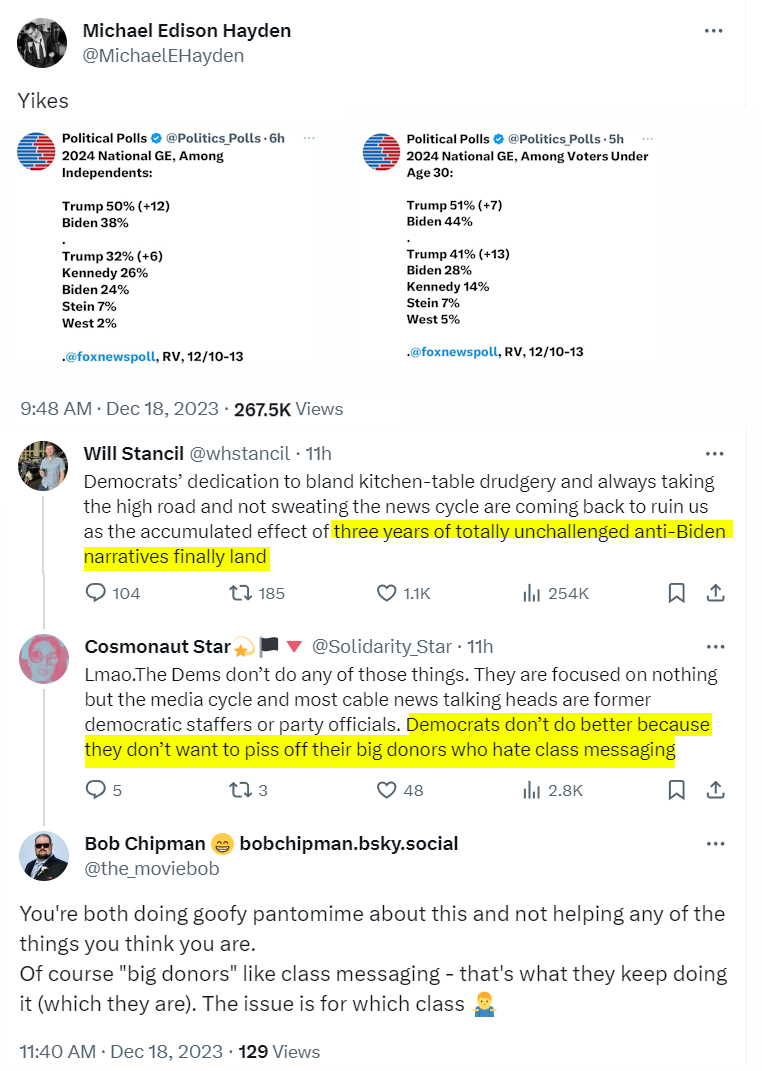Bookmark Will Stancil's tweet
762x1071 pixels.
point(677,593)
